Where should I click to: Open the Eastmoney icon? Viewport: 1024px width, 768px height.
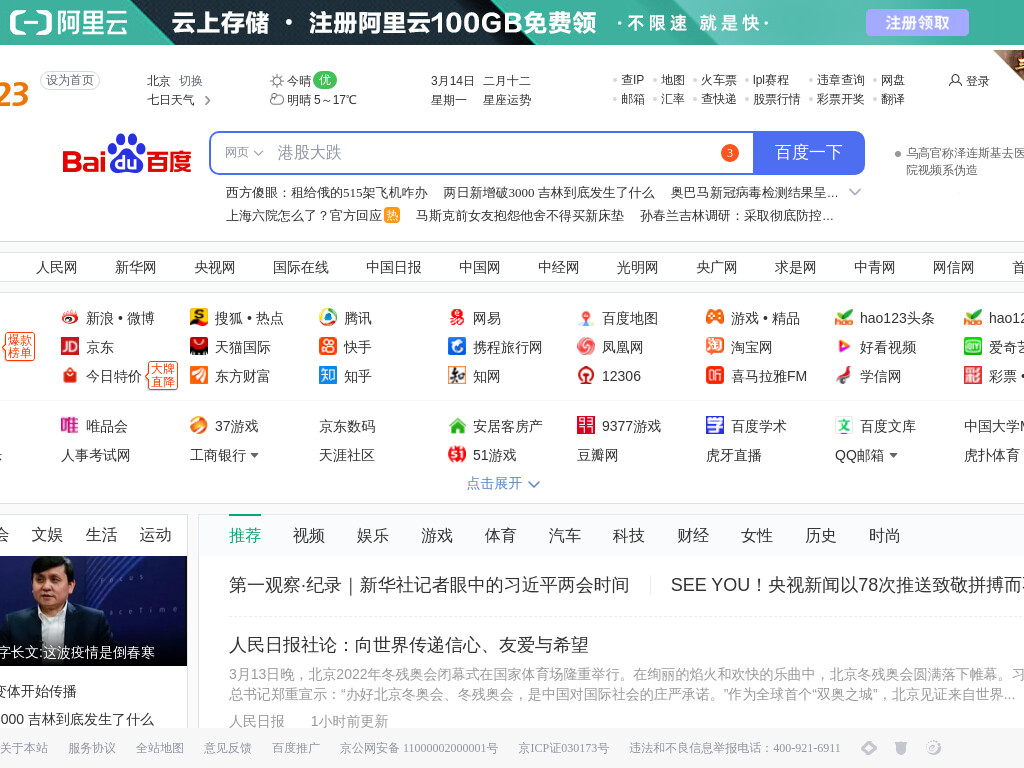coord(199,375)
